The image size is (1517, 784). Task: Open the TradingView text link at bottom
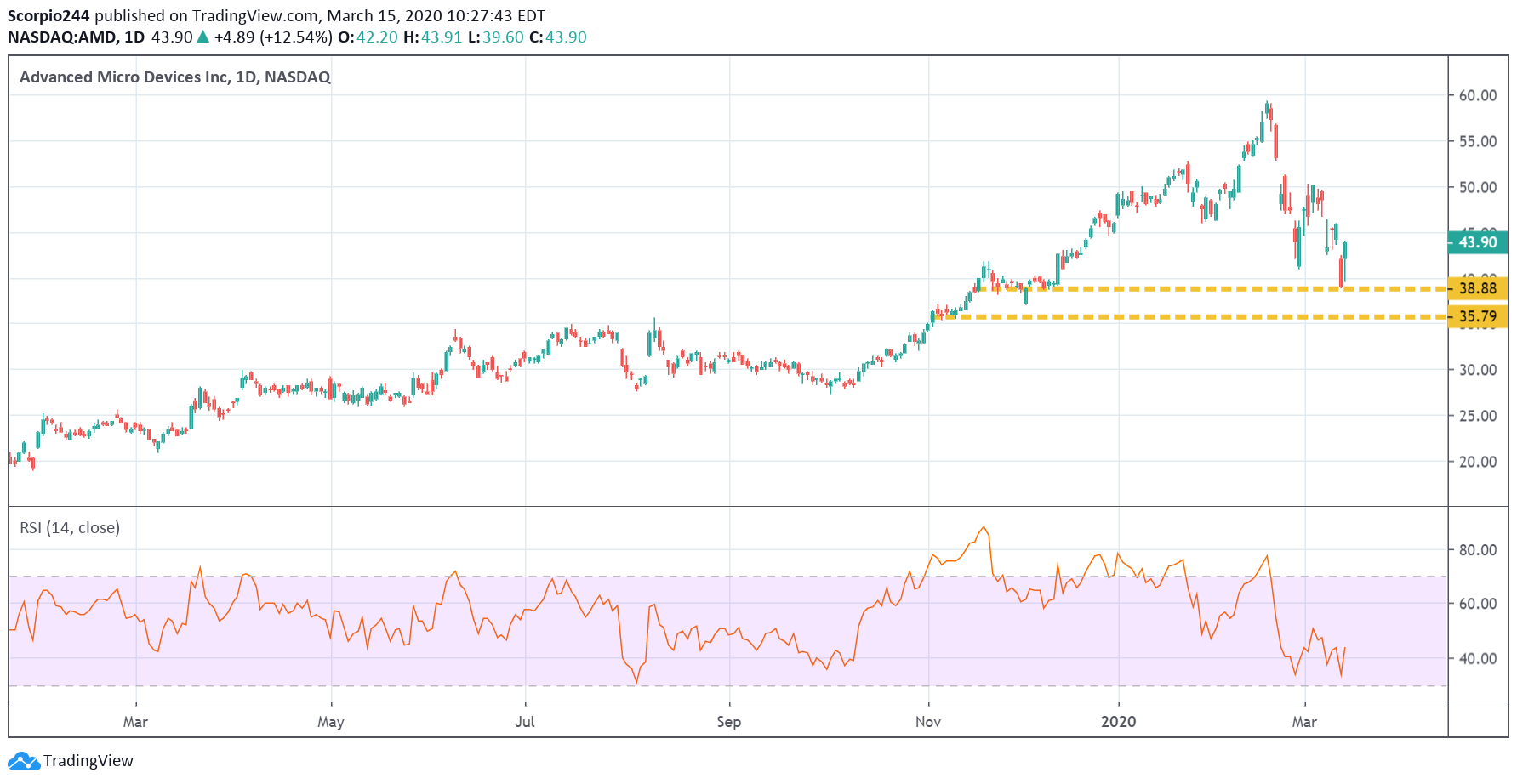click(x=88, y=761)
